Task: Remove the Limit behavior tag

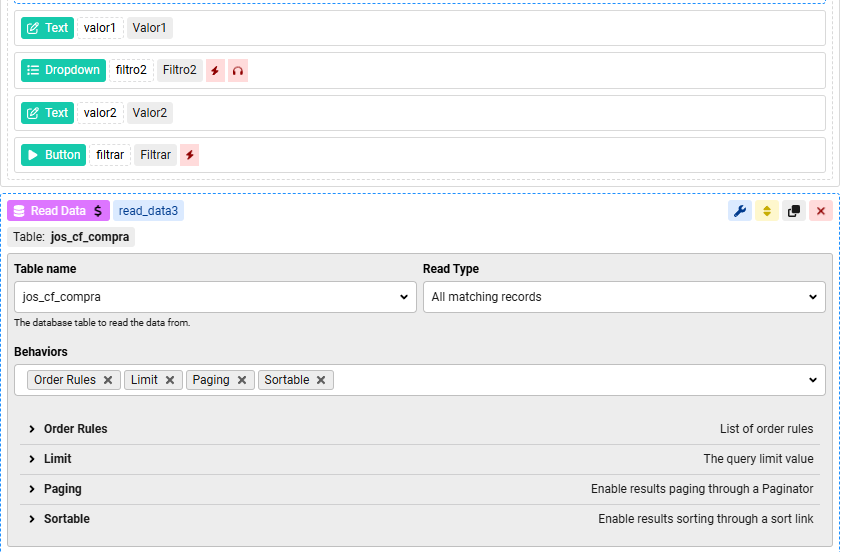Action: (x=170, y=380)
